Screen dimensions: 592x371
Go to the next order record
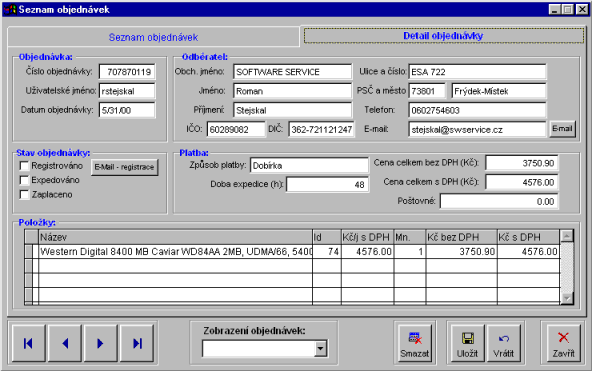pyautogui.click(x=100, y=343)
